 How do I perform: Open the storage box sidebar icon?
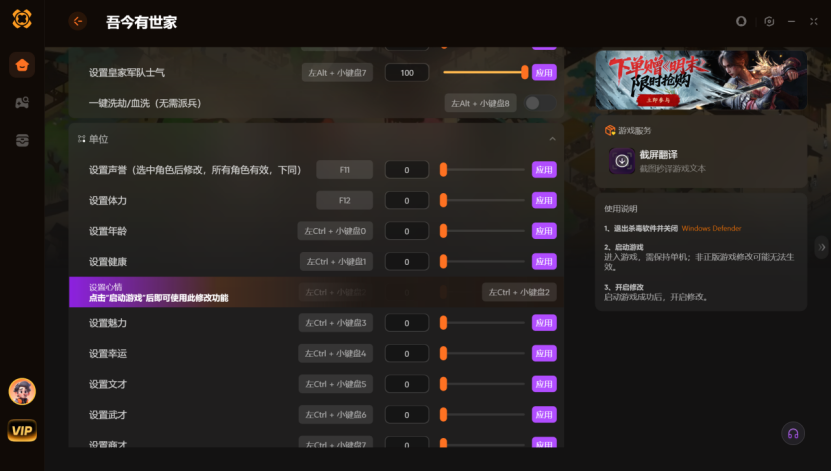22,140
